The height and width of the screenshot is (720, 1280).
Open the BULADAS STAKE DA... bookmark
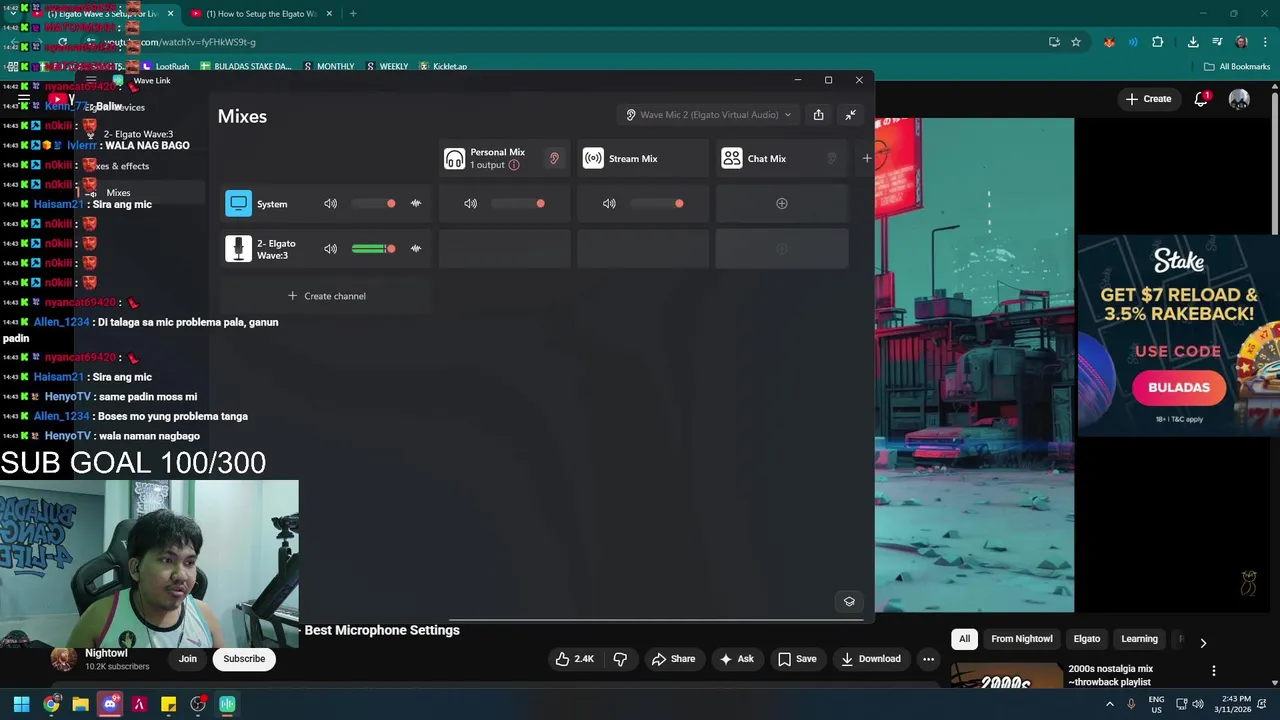(x=246, y=67)
